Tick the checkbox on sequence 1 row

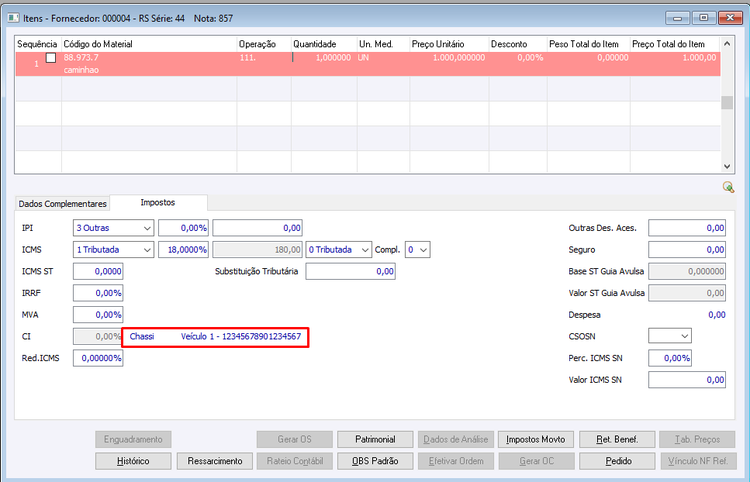tap(51, 58)
